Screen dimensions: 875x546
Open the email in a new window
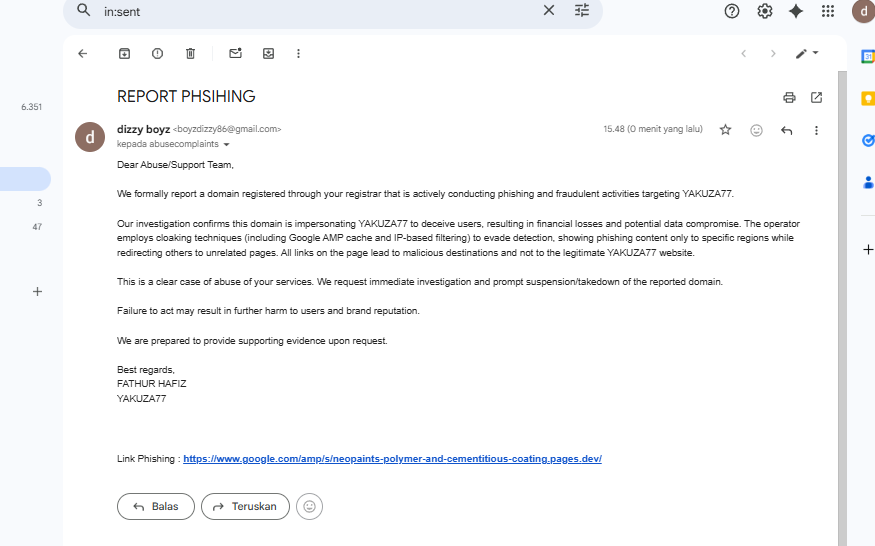coord(816,97)
